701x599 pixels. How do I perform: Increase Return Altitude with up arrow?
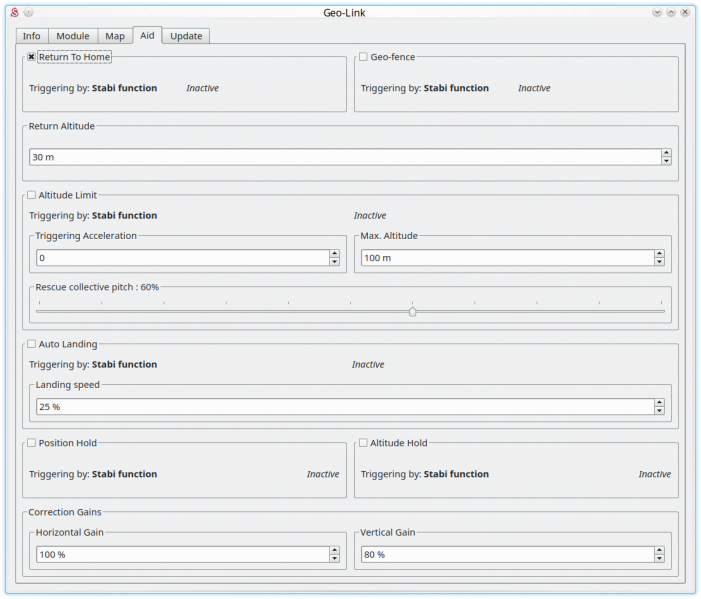click(666, 153)
